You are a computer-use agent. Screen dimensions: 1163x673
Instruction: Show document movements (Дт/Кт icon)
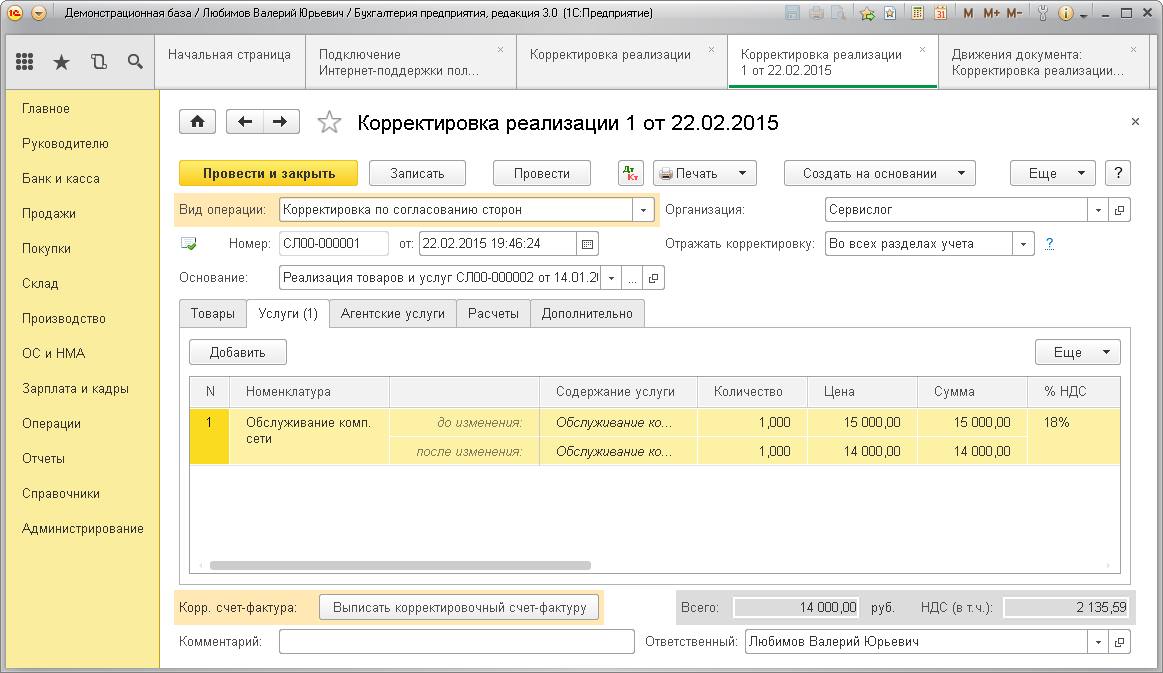(630, 174)
